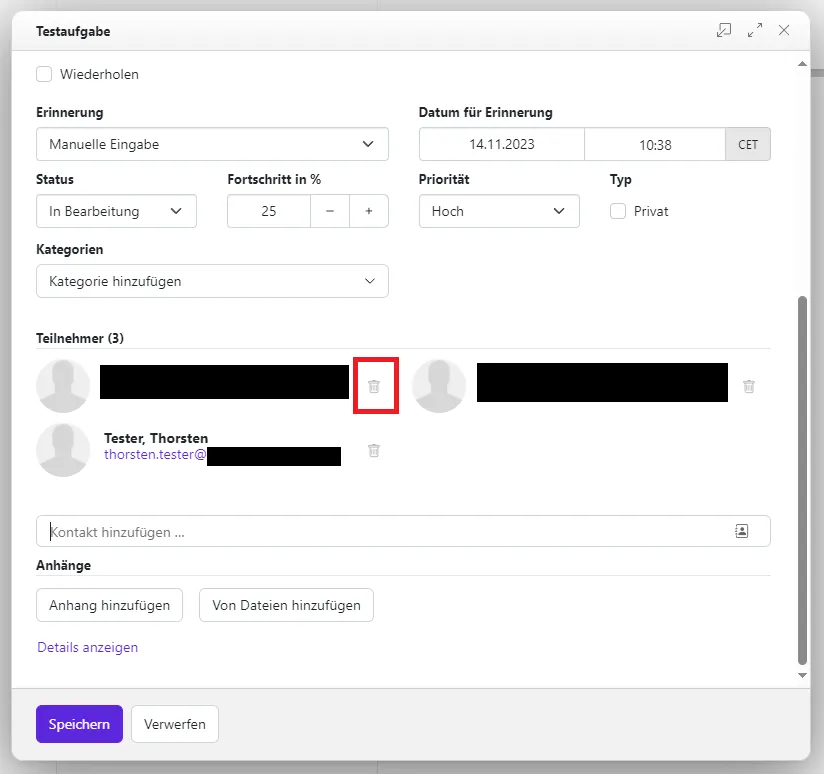Click the reminder date field 14.11.2023

pyautogui.click(x=501, y=144)
